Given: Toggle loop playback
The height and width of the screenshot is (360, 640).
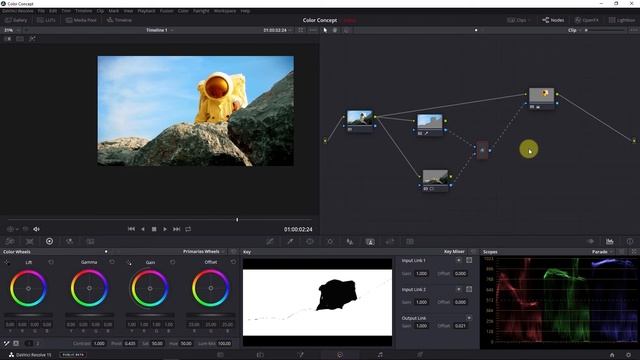Looking at the screenshot, I should (x=188, y=229).
